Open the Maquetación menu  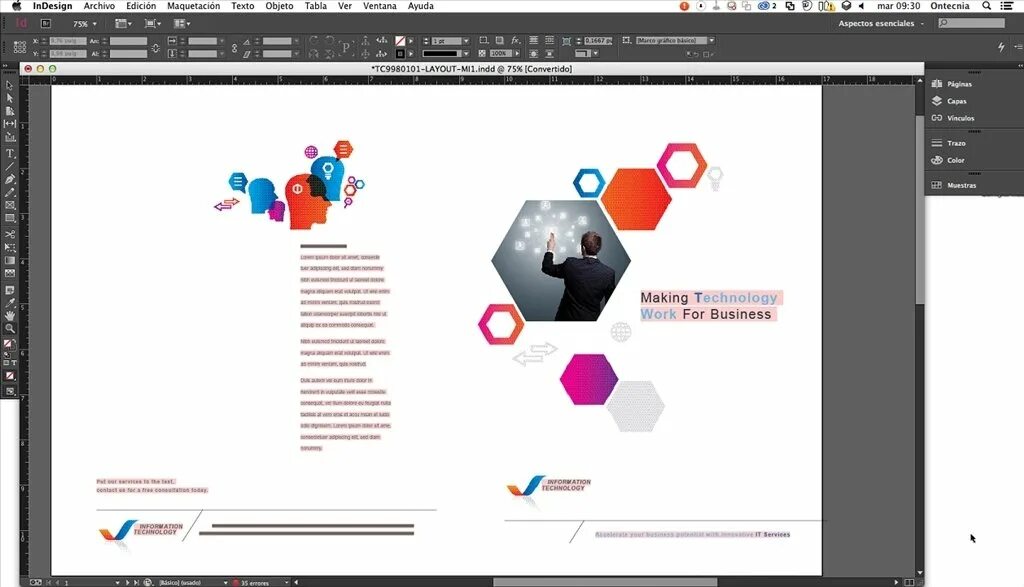(193, 6)
